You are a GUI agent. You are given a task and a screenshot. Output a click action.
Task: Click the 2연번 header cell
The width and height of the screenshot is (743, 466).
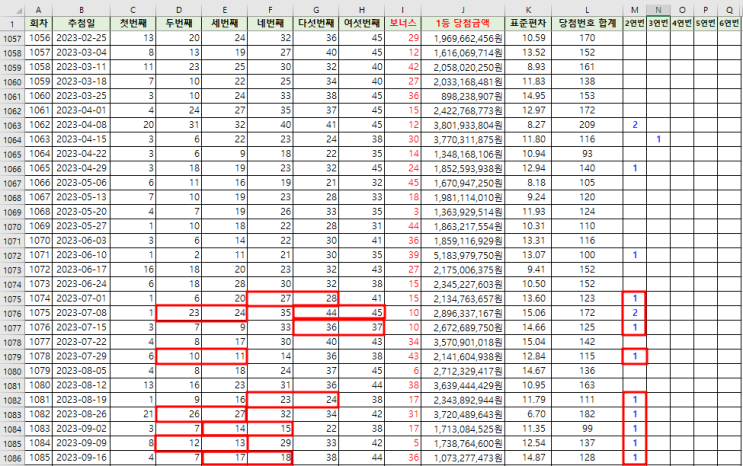634,23
